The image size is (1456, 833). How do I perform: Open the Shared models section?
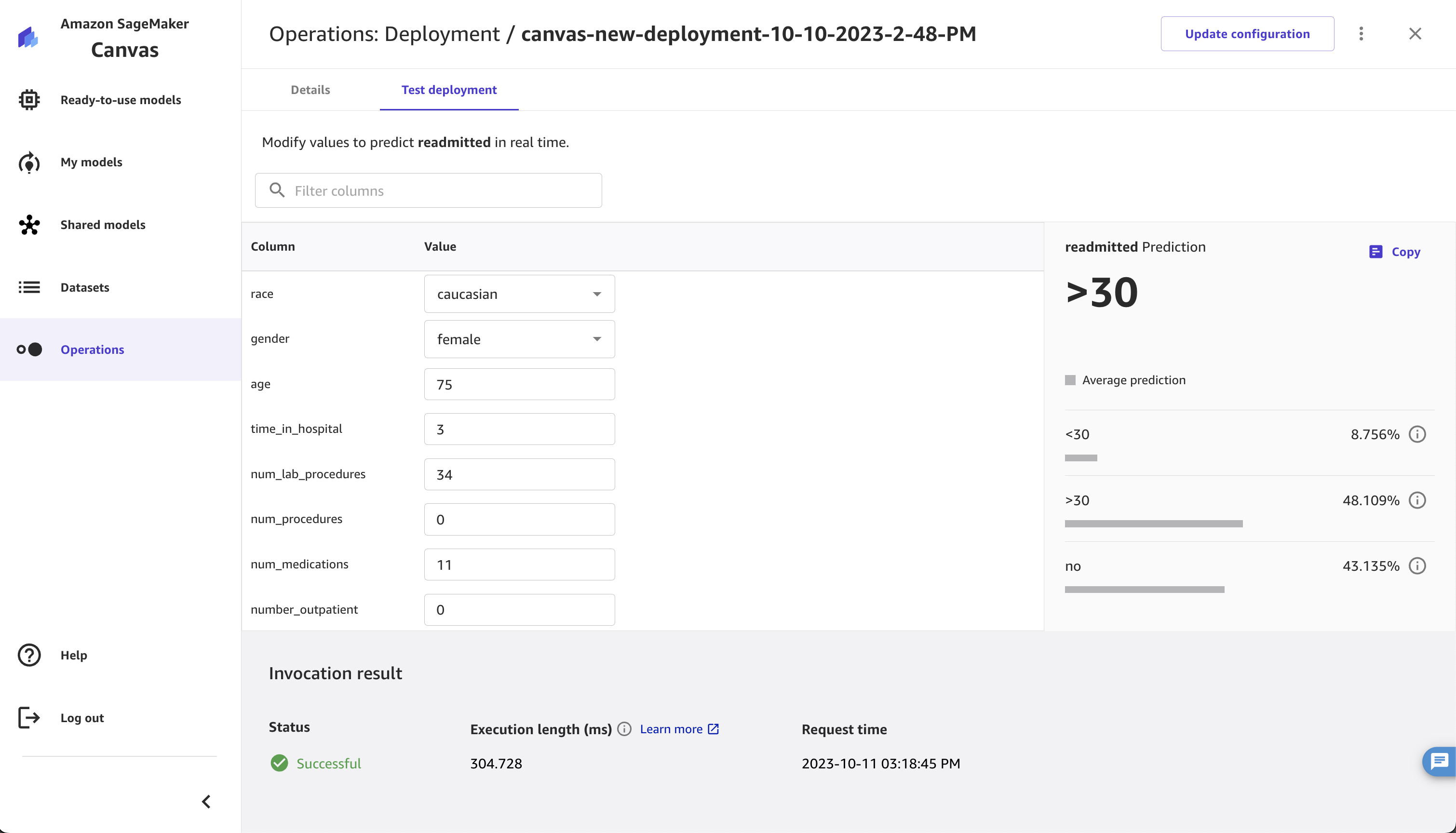[x=103, y=224]
